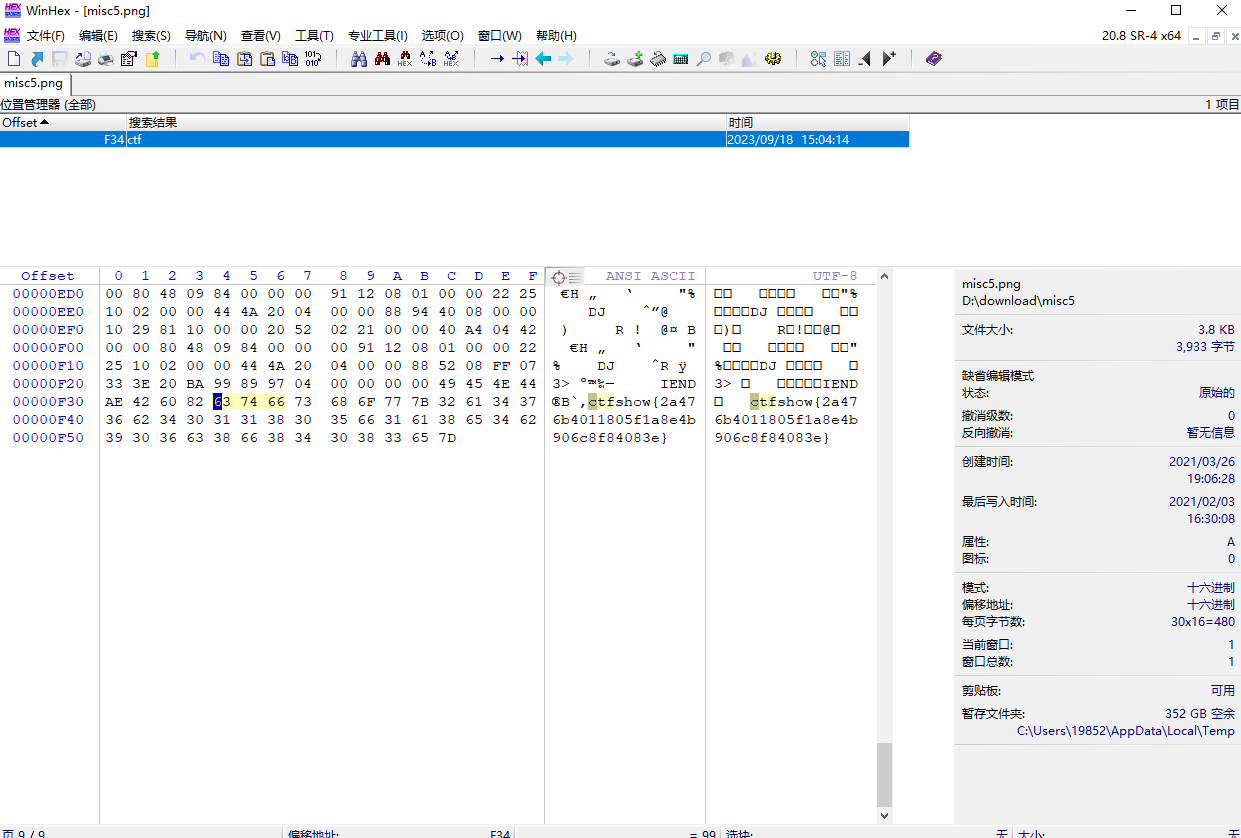This screenshot has height=838, width=1241.
Task: Click offset label 00000ED0
Action: [x=48, y=294]
